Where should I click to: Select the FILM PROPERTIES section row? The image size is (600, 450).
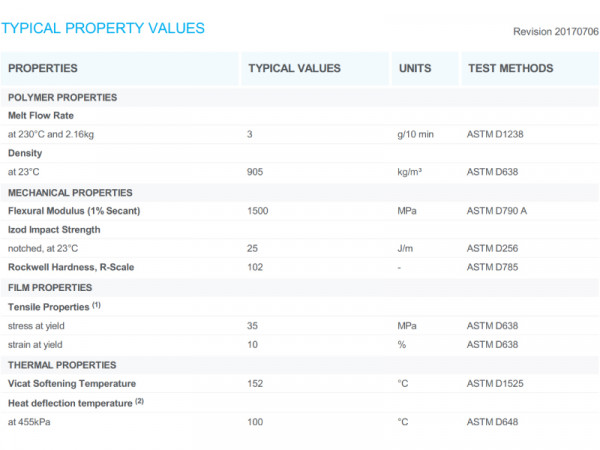52,286
